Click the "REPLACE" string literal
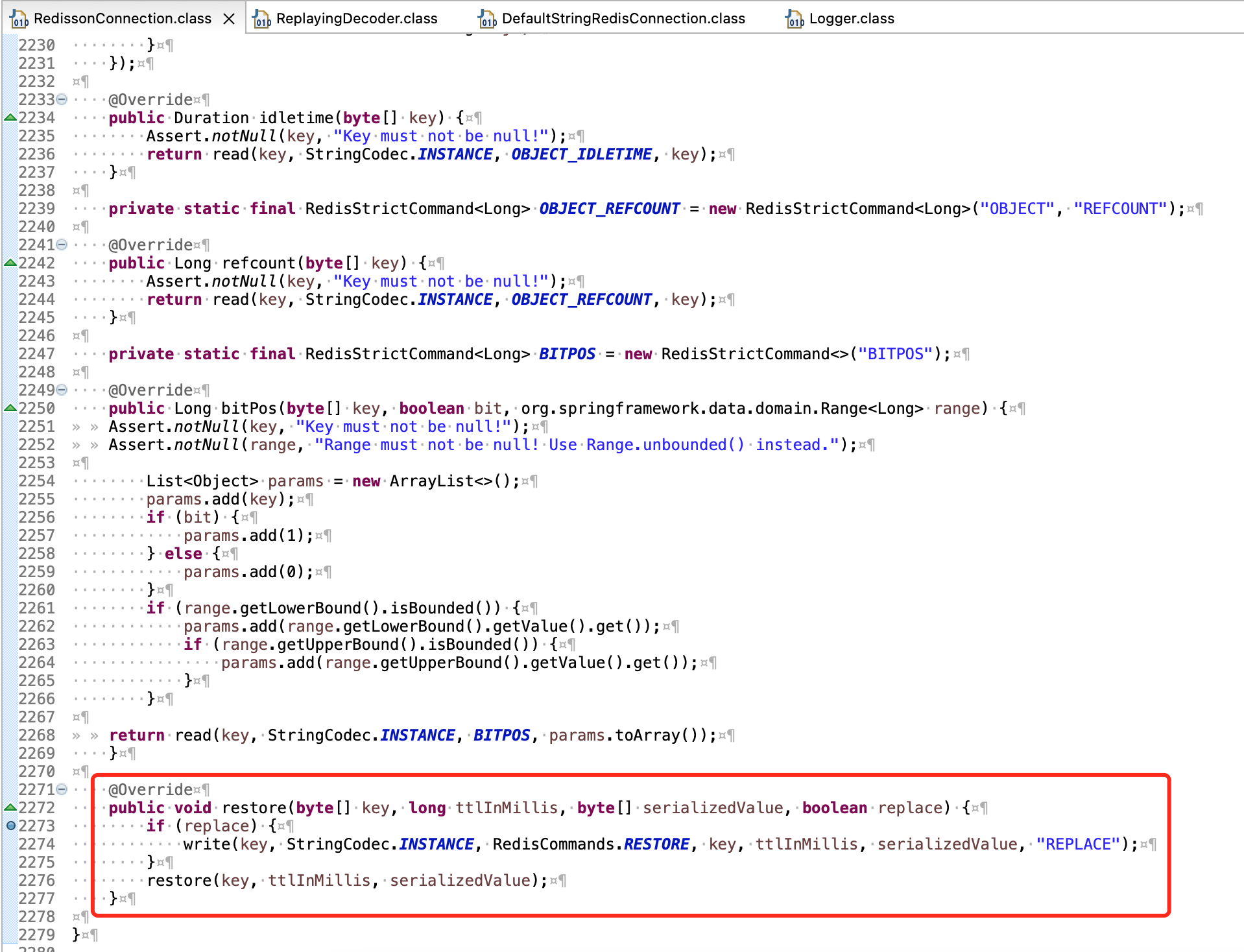 pos(1078,844)
